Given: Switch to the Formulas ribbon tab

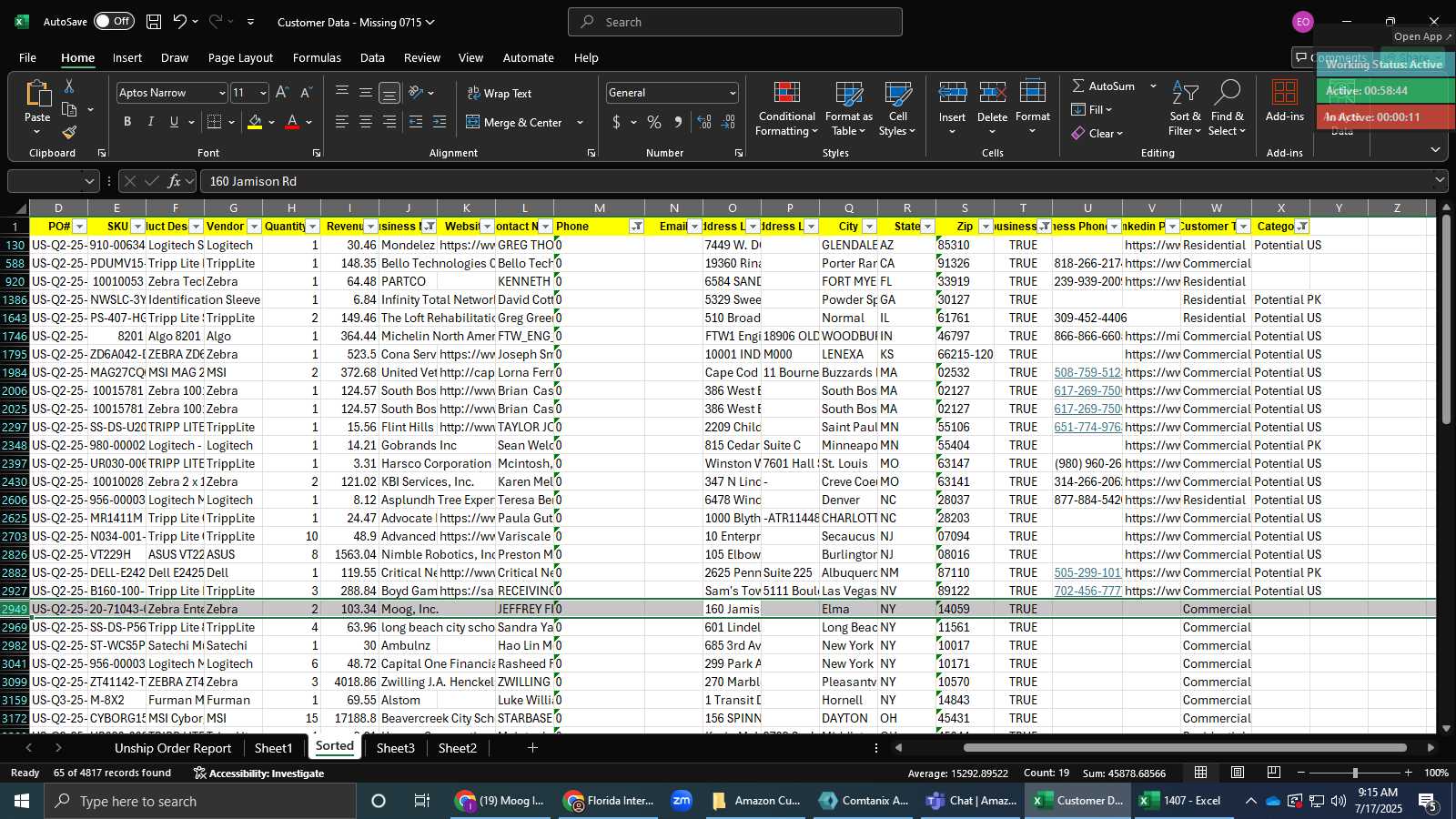Looking at the screenshot, I should pos(317,57).
